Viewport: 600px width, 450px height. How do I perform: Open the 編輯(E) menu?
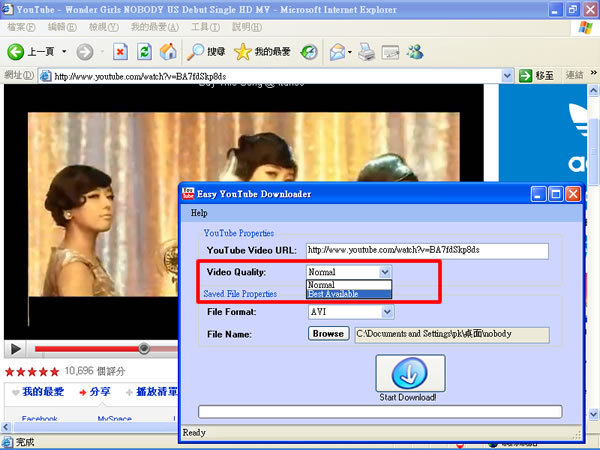[62, 27]
